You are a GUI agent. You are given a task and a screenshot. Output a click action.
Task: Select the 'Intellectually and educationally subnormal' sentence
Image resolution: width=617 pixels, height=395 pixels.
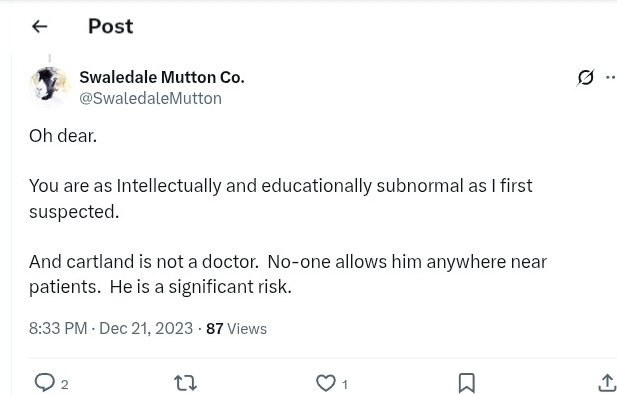click(281, 198)
